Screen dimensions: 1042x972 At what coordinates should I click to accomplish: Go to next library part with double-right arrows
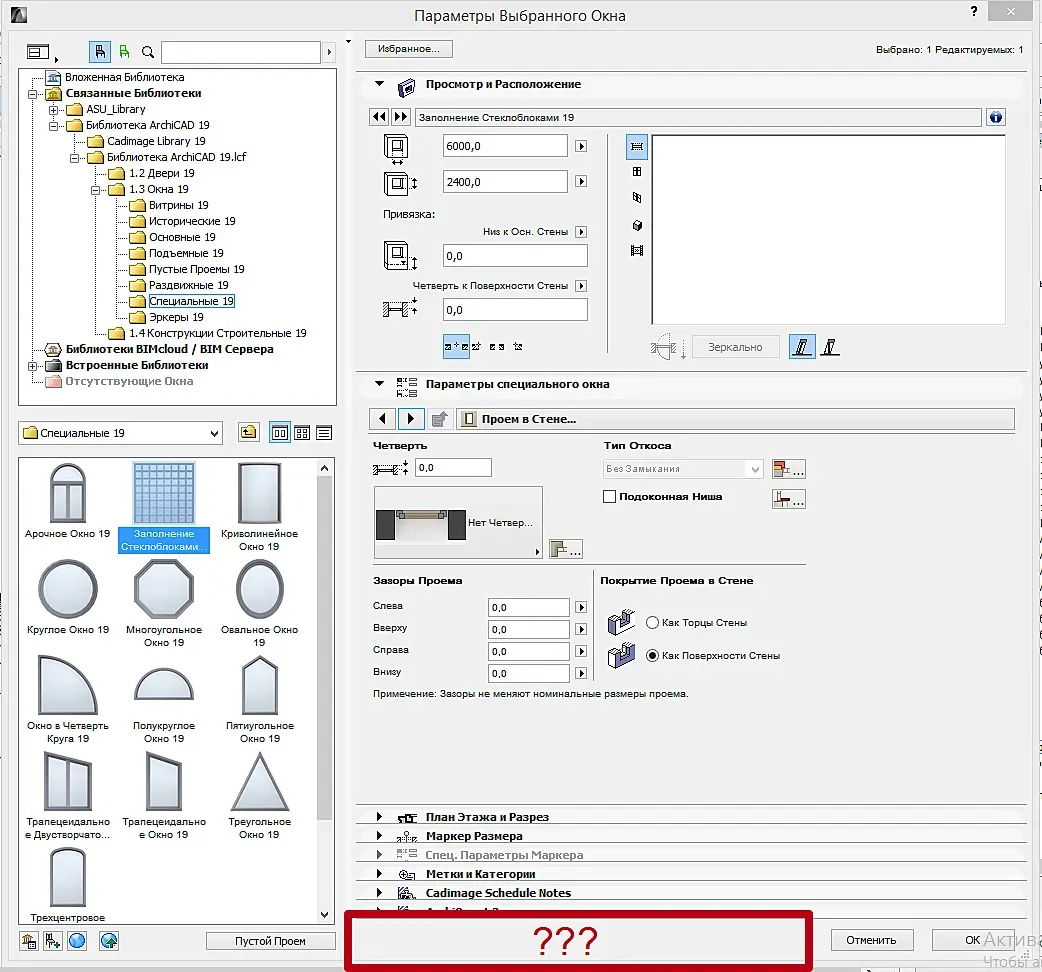pos(400,117)
